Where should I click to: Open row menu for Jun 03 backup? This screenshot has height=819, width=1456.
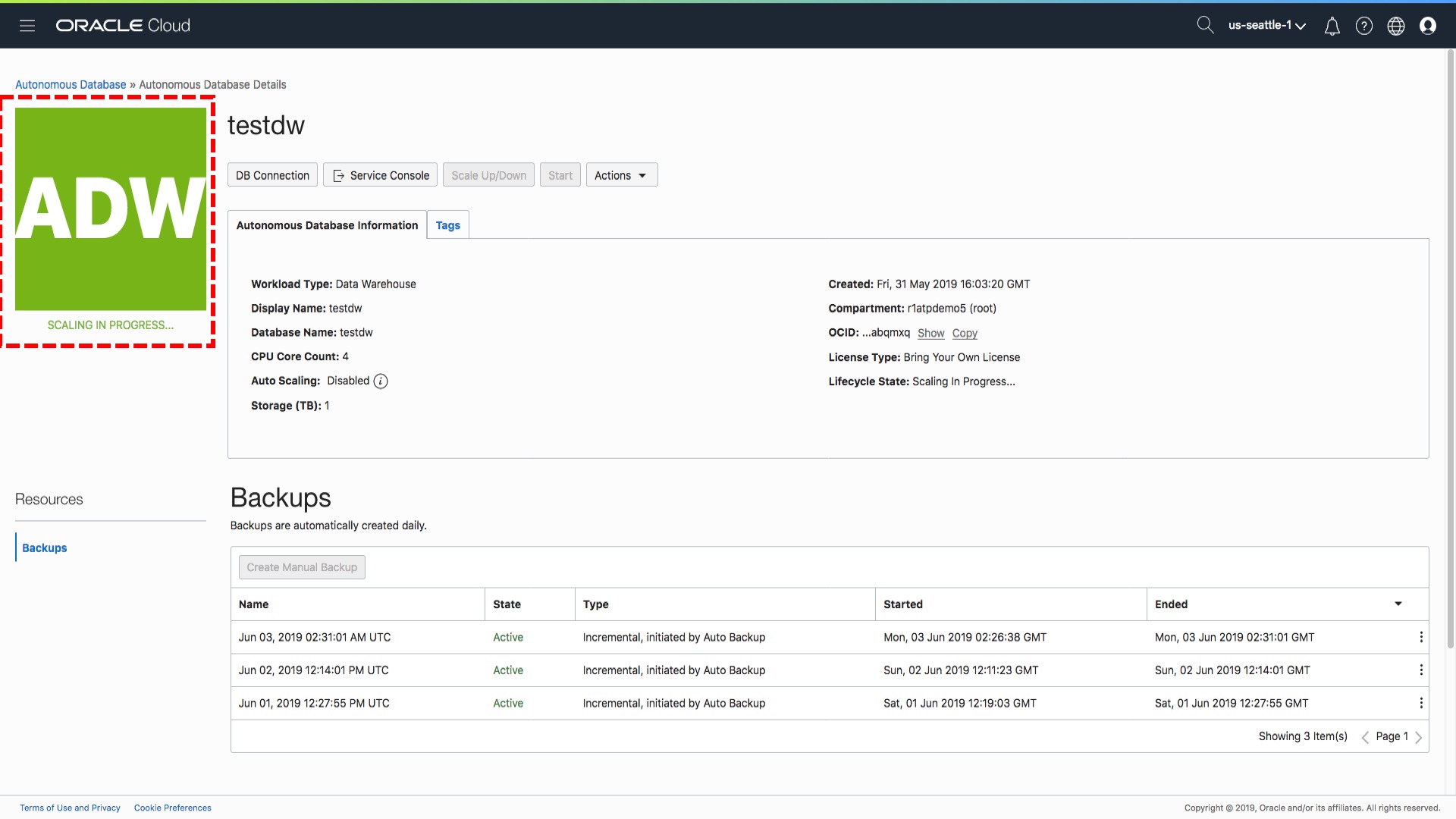[x=1420, y=638]
